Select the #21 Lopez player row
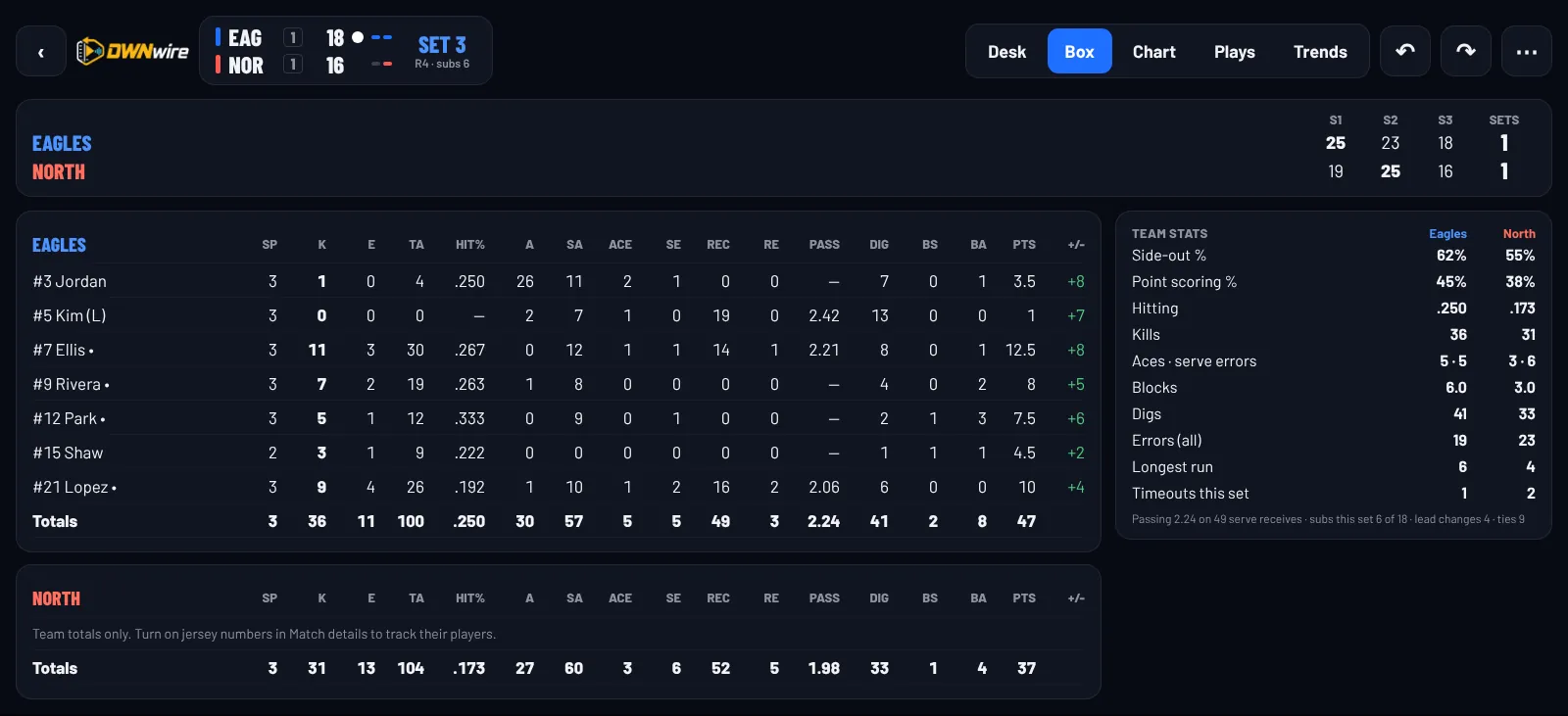Viewport: 1568px width, 716px height. coord(559,487)
